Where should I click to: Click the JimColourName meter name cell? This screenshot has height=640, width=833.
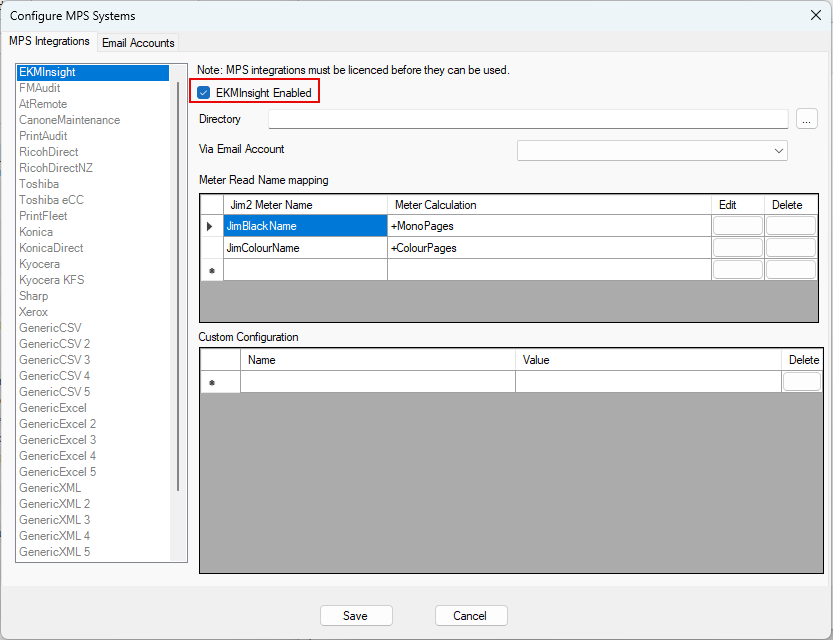305,248
